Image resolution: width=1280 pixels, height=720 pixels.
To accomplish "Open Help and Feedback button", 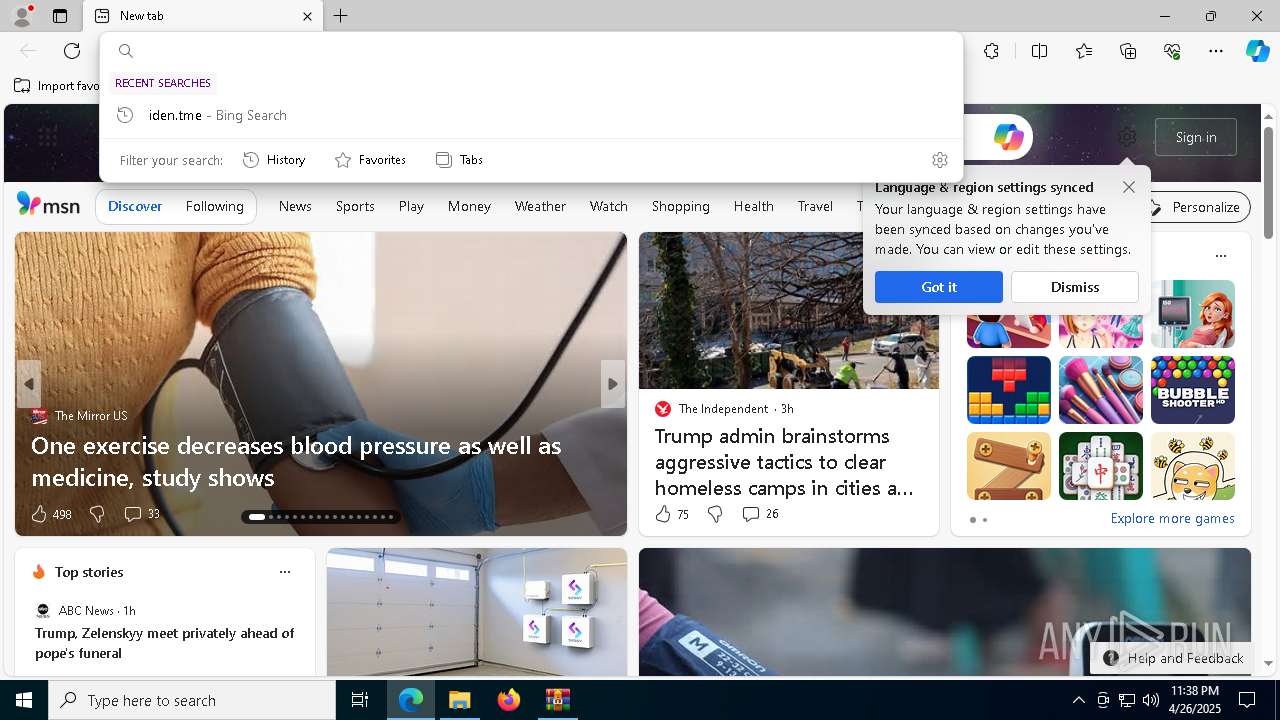I will [x=1172, y=658].
